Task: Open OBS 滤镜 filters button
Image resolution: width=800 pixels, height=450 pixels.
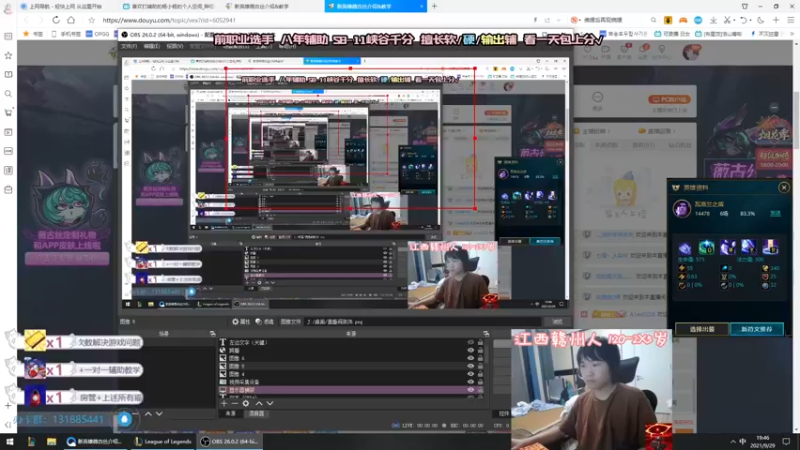Action: pyautogui.click(x=265, y=321)
